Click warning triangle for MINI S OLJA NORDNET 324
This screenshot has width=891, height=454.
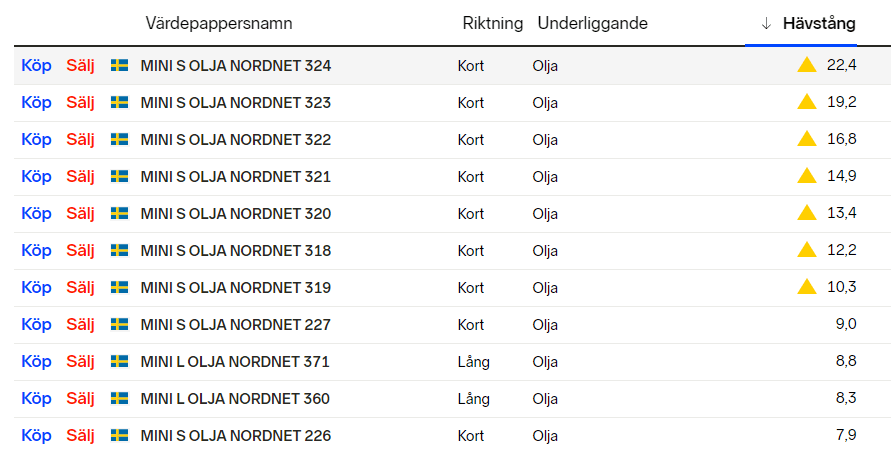[x=807, y=65]
